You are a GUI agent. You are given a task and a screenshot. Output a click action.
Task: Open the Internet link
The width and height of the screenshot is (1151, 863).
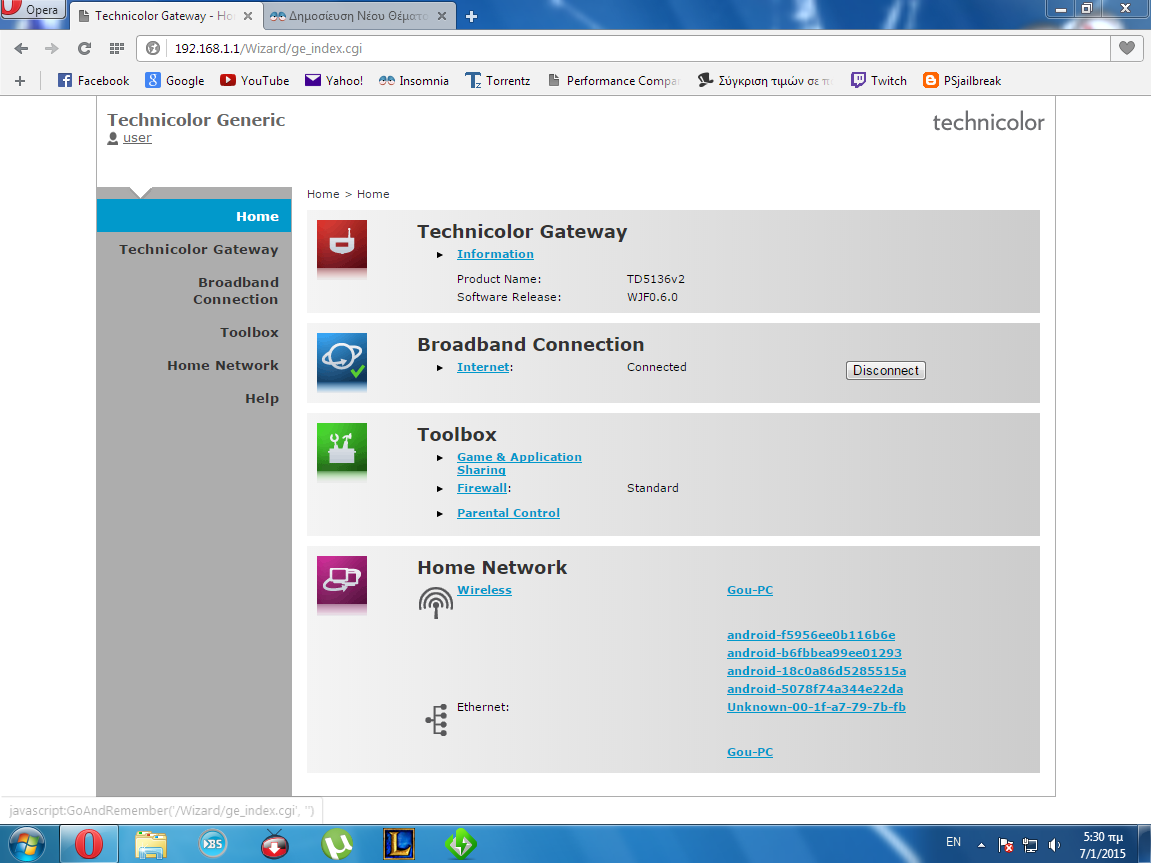point(482,367)
